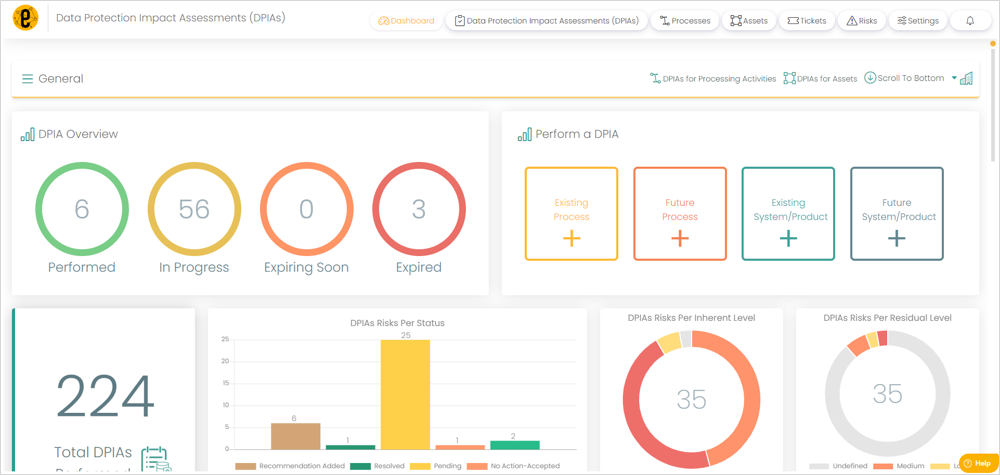
Task: Click the plus icon for Future System/Product
Action: [897, 239]
